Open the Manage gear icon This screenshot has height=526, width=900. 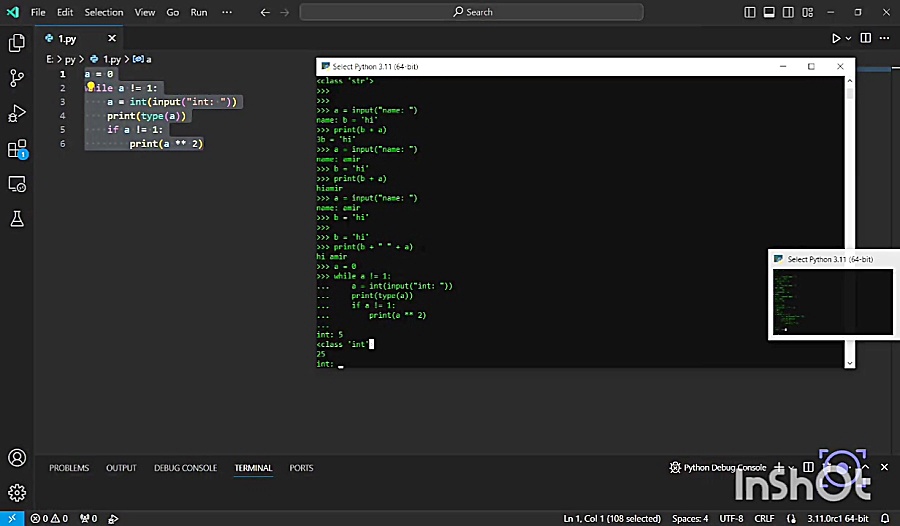point(17,493)
